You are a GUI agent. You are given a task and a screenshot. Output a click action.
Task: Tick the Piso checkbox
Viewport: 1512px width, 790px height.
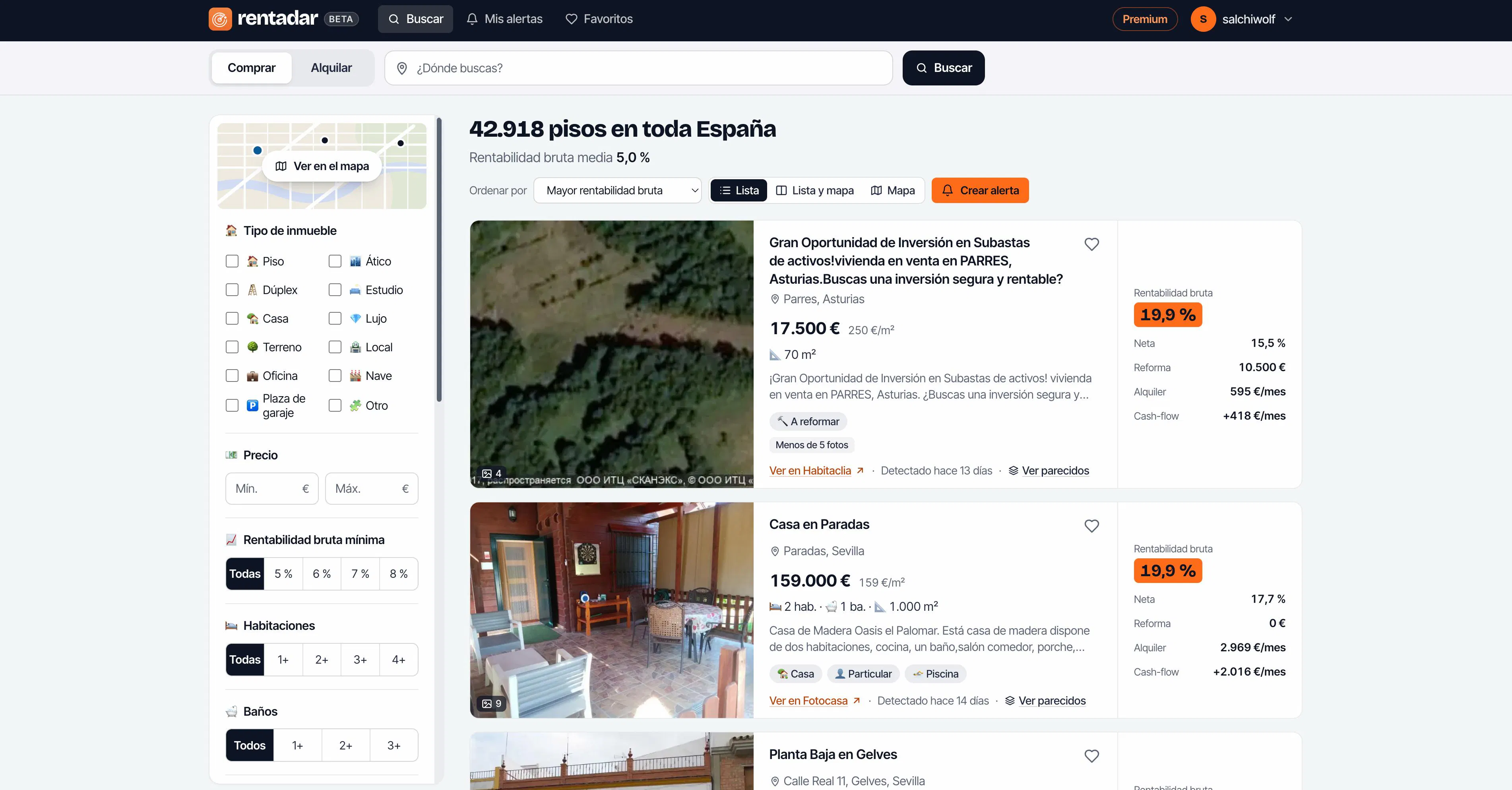pyautogui.click(x=233, y=261)
